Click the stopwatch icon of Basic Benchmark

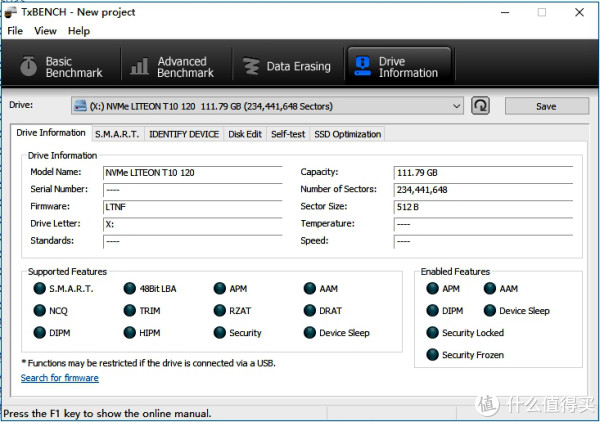[x=29, y=66]
